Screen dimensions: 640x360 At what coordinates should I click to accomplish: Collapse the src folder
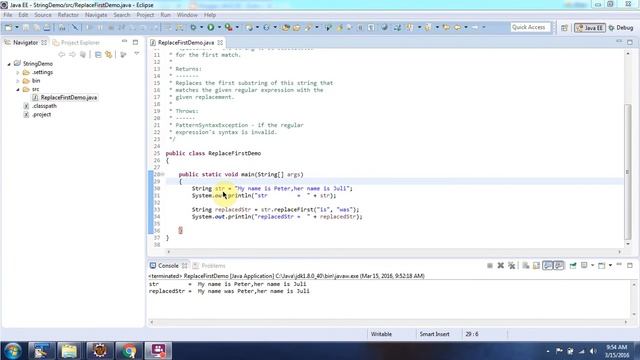18,89
